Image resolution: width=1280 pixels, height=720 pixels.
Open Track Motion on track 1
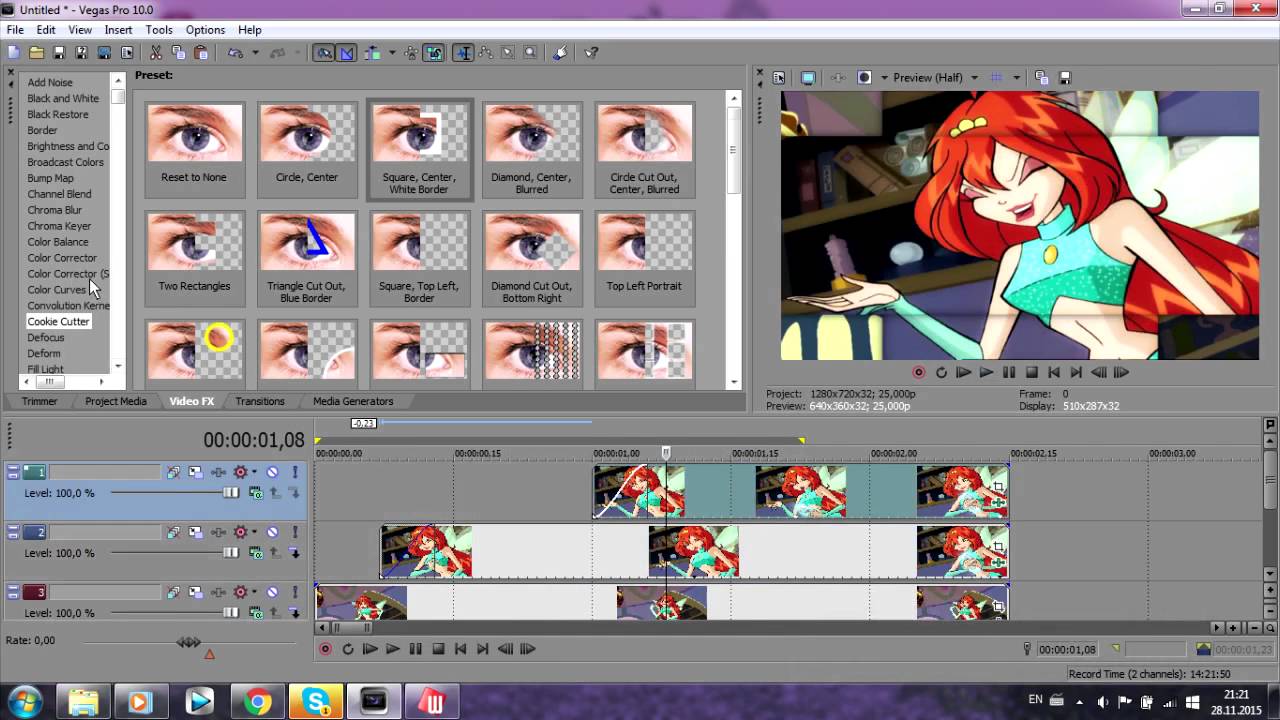(x=195, y=472)
